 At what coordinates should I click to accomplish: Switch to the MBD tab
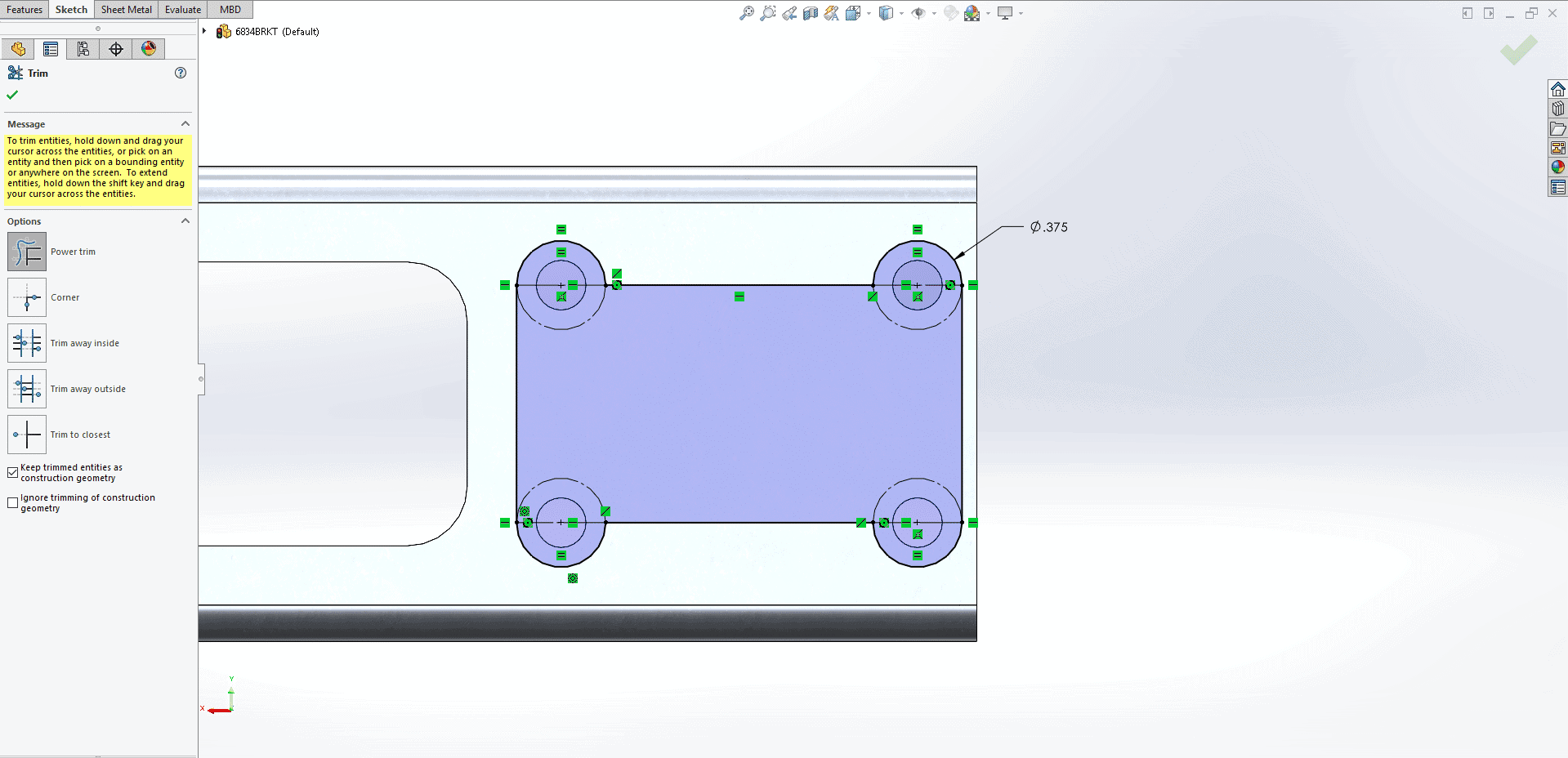point(230,10)
